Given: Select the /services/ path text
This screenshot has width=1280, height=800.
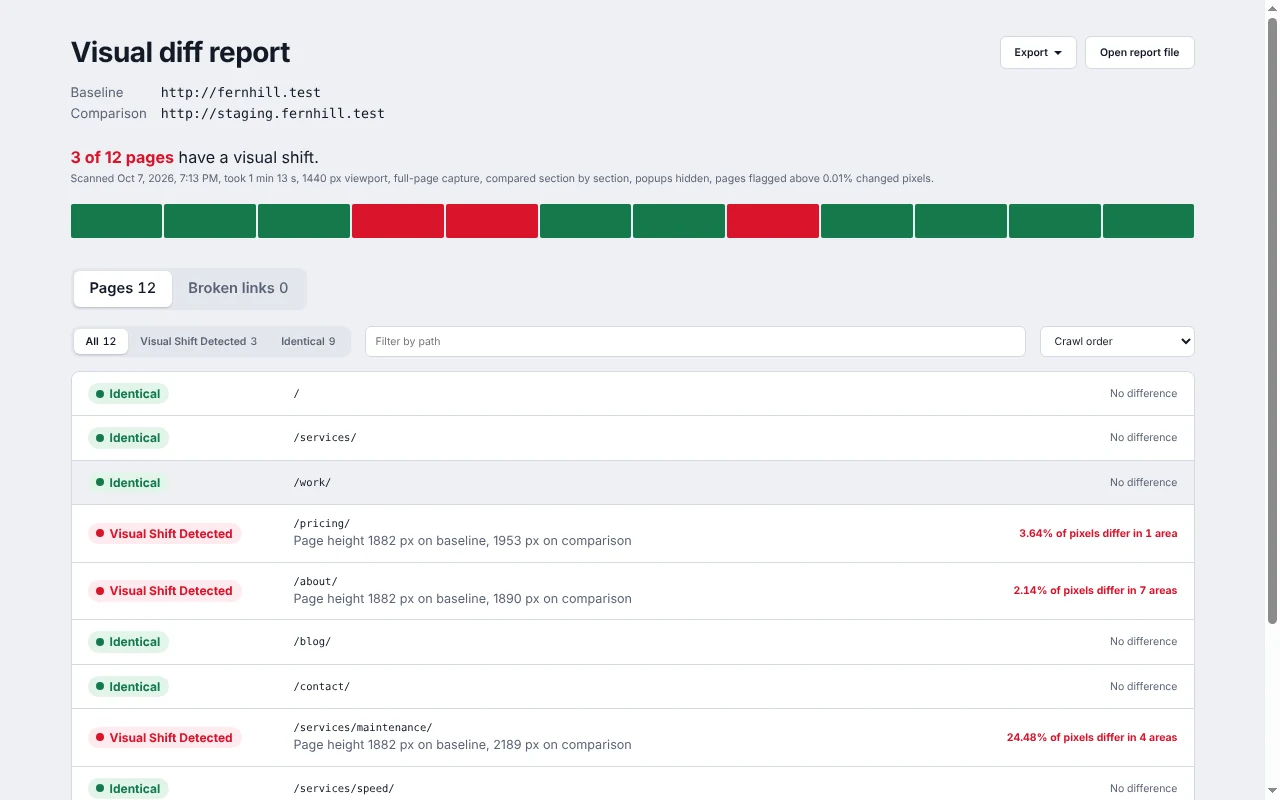Looking at the screenshot, I should (x=325, y=438).
